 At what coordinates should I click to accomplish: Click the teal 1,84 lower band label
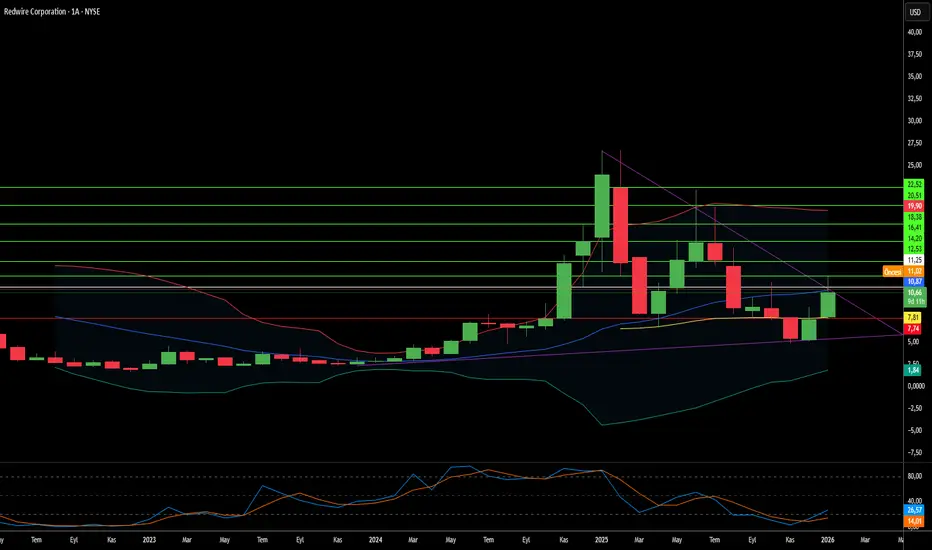(913, 370)
